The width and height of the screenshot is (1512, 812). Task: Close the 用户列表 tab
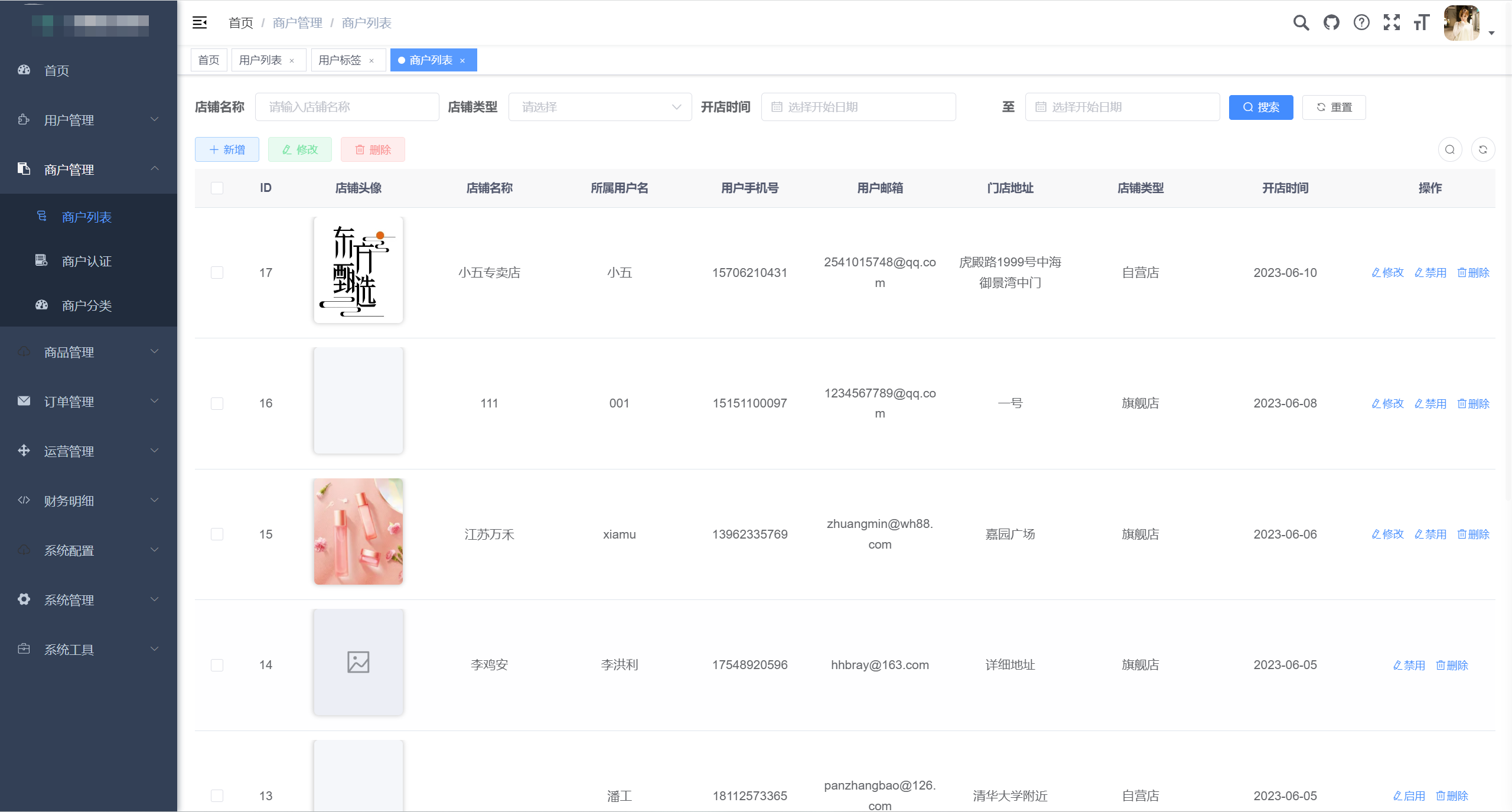click(x=292, y=60)
